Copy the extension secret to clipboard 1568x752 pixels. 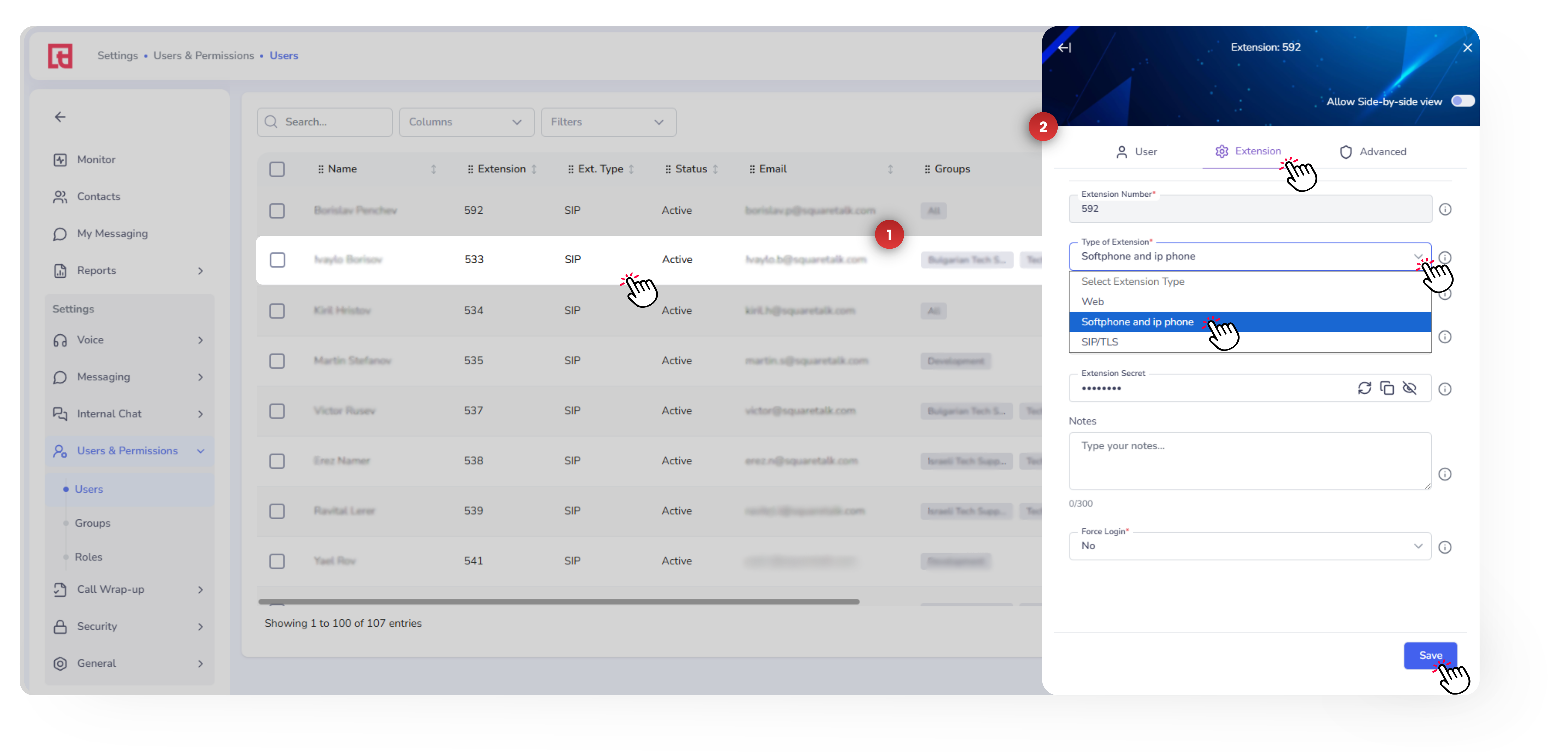(1387, 388)
